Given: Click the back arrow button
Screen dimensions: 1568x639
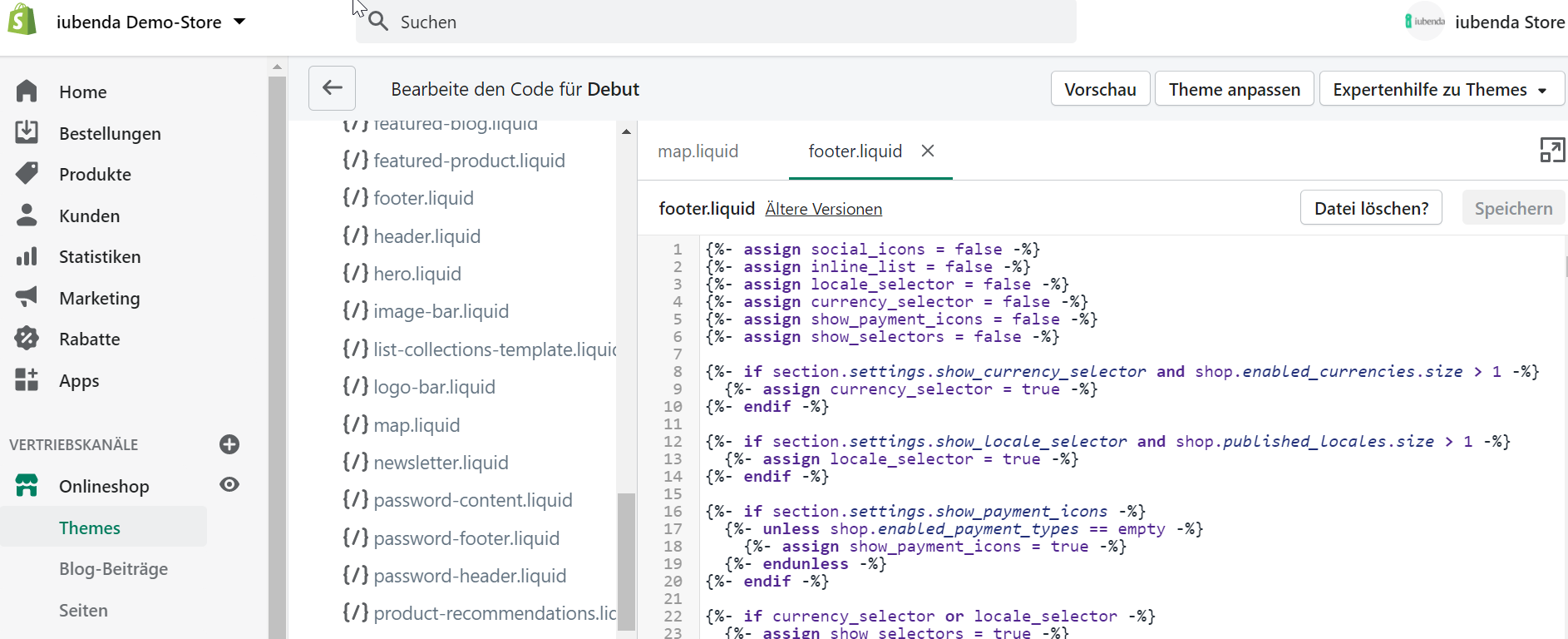Looking at the screenshot, I should [x=332, y=88].
